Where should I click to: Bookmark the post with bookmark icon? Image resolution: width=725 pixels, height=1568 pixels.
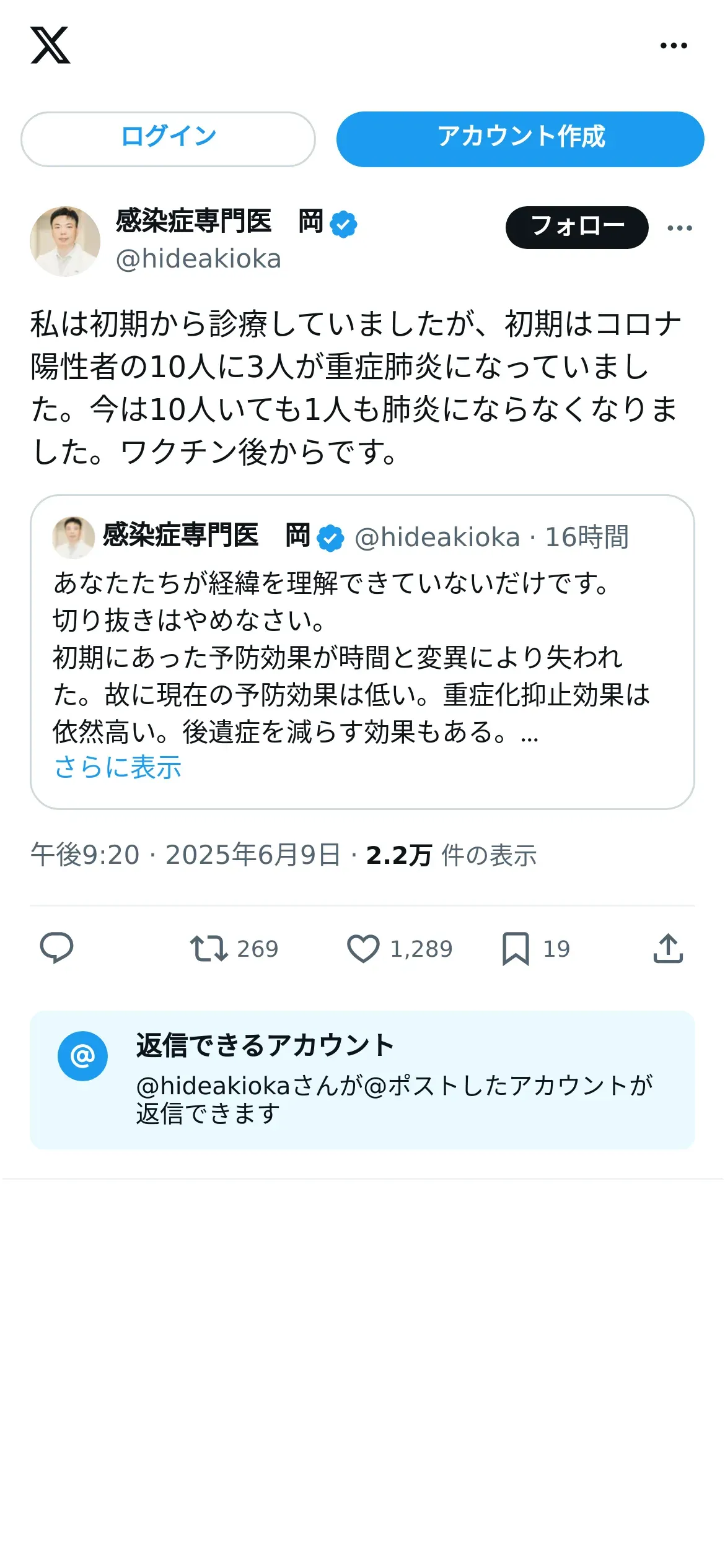tap(516, 948)
